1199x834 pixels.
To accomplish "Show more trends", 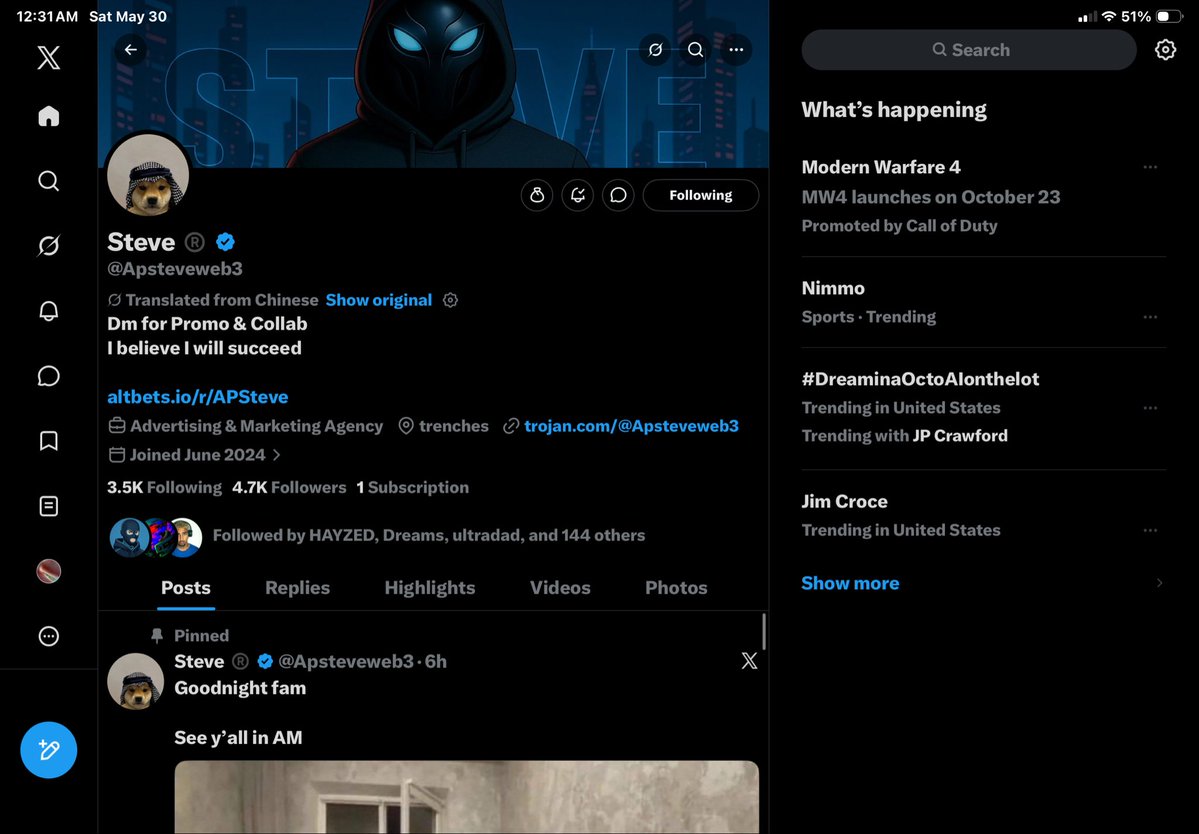I will click(x=850, y=583).
